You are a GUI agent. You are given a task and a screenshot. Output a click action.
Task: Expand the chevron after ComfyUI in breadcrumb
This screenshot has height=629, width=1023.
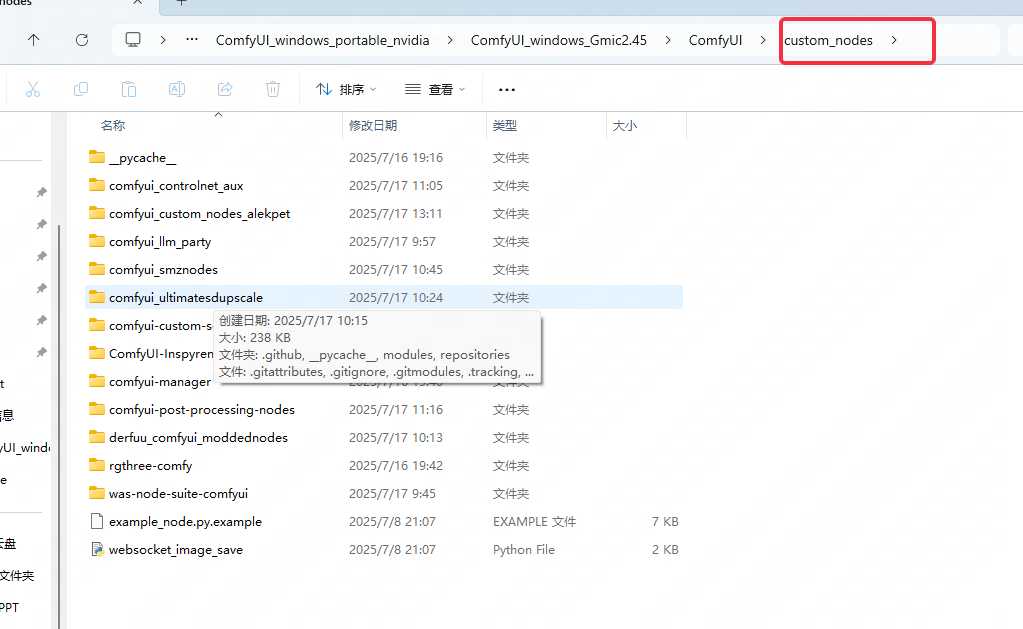(x=762, y=40)
